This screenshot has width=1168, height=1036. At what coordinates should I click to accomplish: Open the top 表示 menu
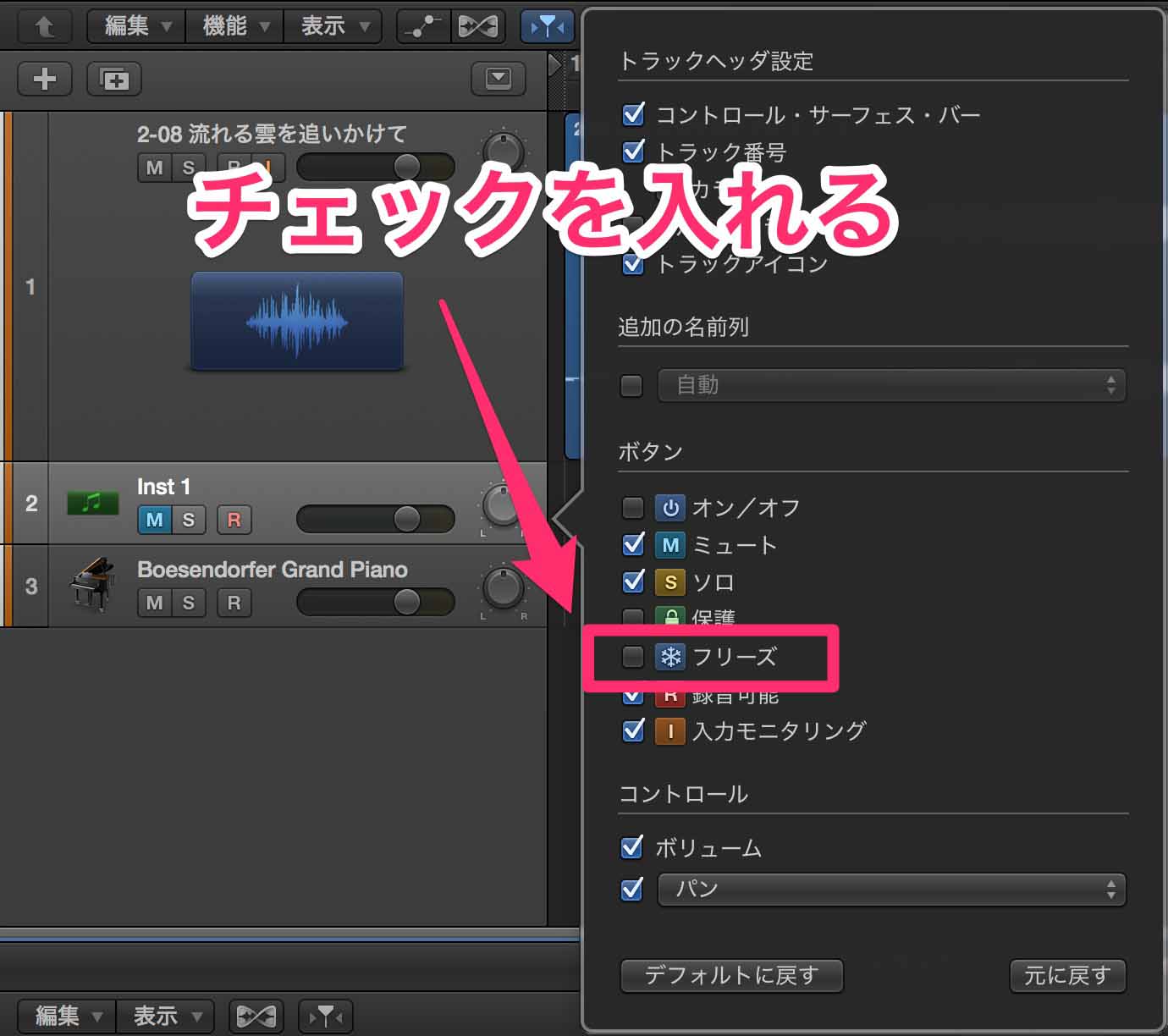point(333,26)
